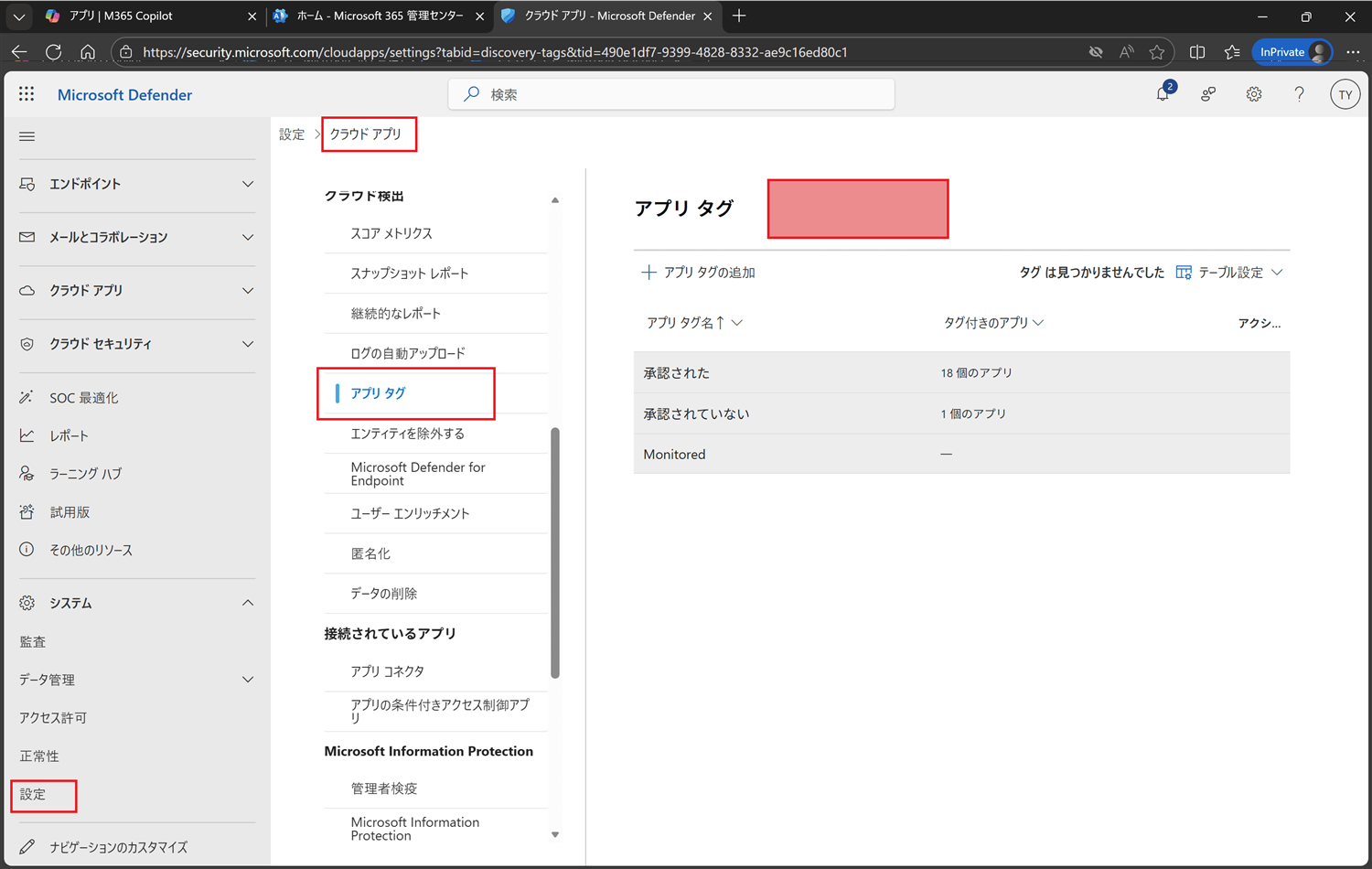Click the tracking prevention eye icon
Image resolution: width=1372 pixels, height=869 pixels.
[1096, 52]
